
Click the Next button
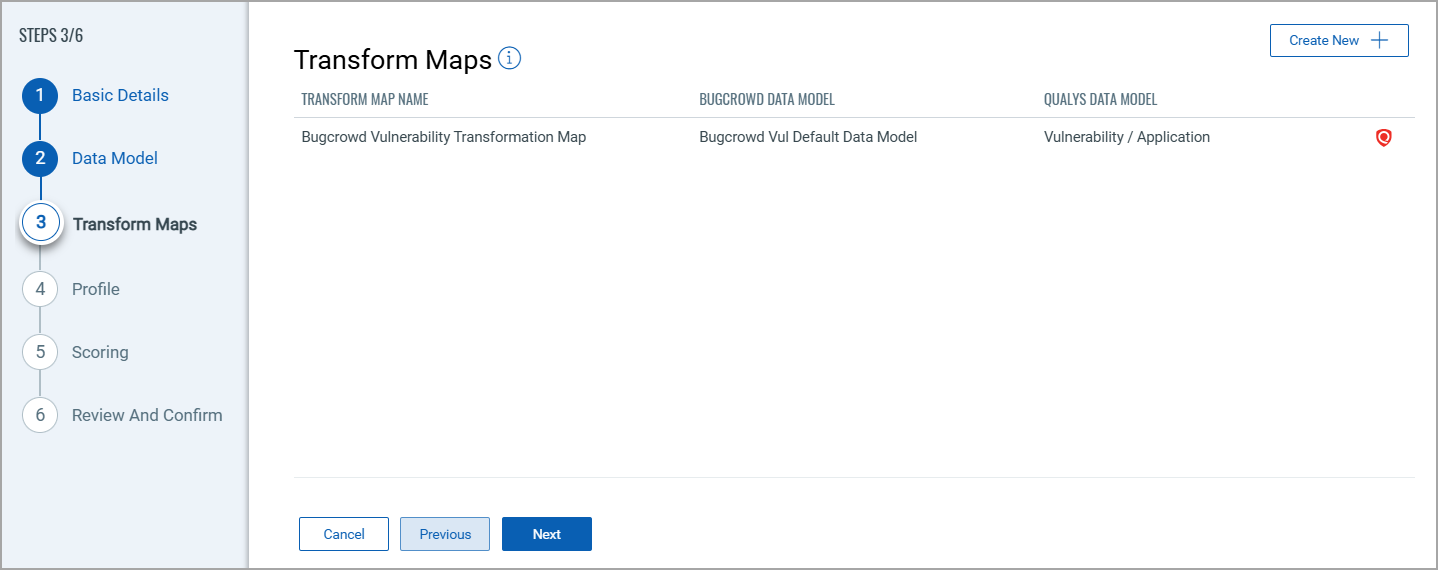[547, 534]
